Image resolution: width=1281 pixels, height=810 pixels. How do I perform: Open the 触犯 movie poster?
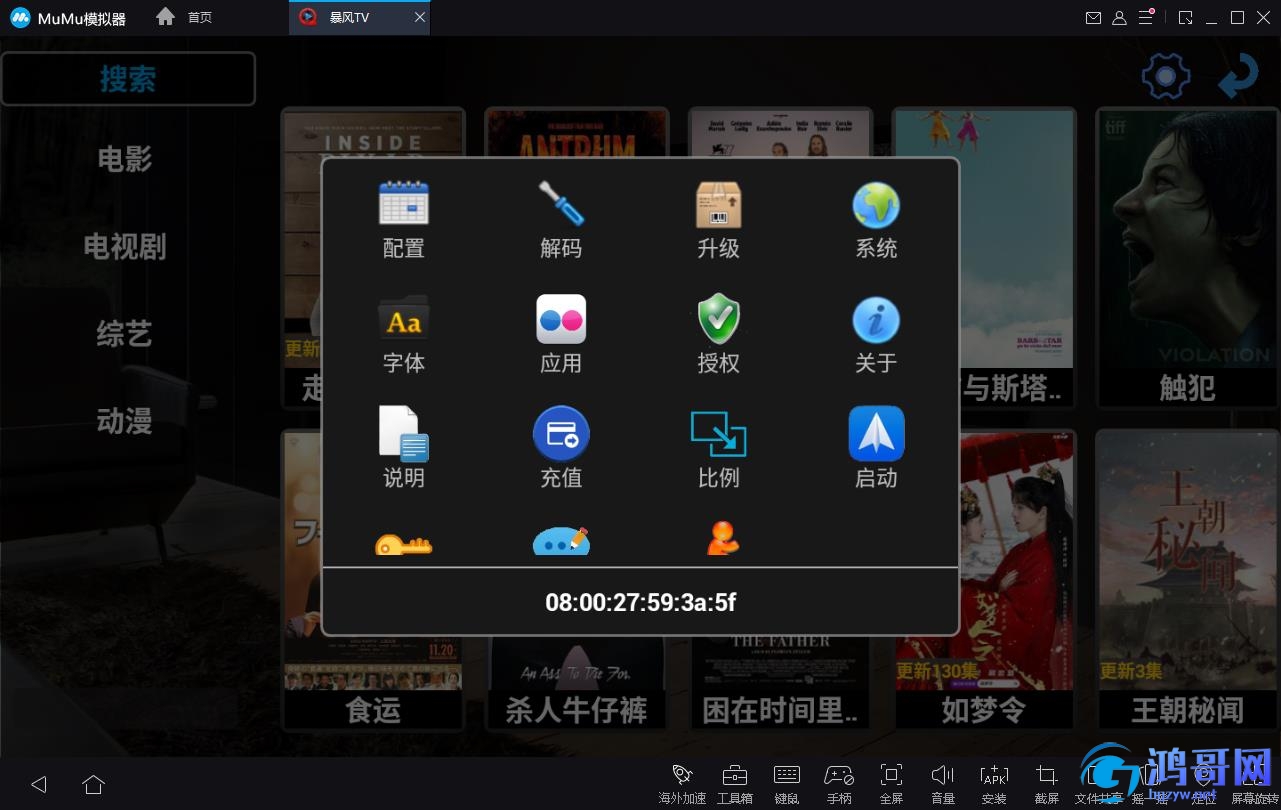click(1187, 257)
